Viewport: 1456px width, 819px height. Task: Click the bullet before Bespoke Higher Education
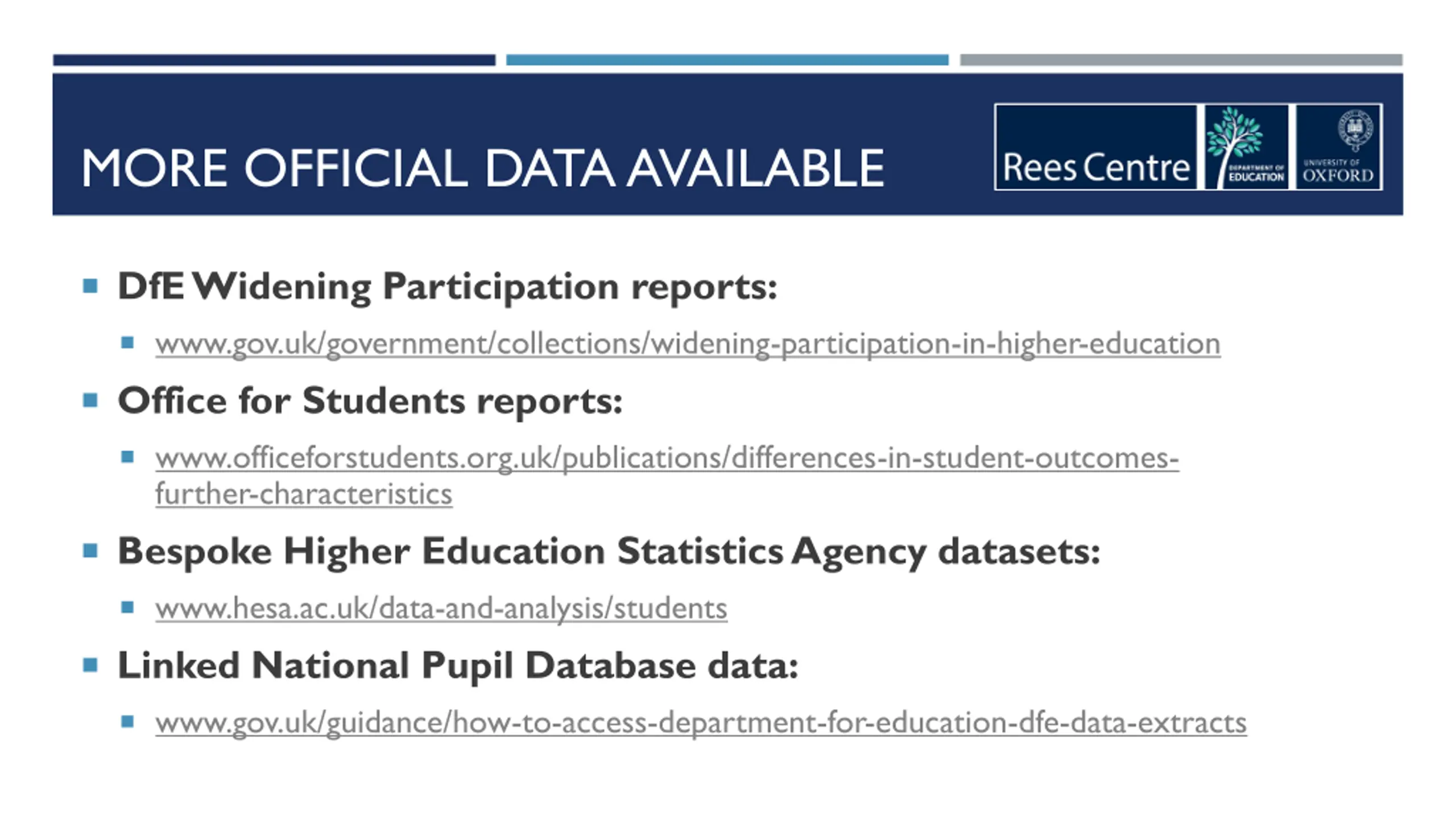point(90,551)
